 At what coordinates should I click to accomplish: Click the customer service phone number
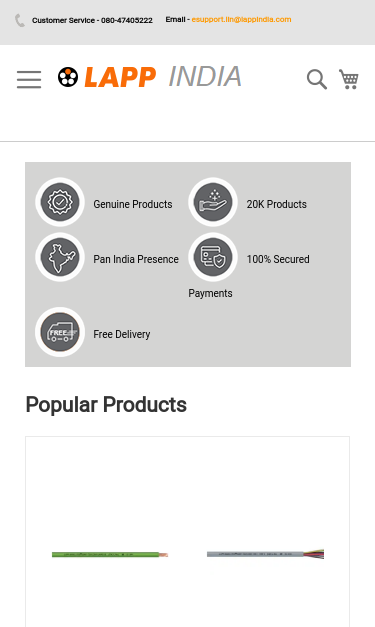click(126, 20)
